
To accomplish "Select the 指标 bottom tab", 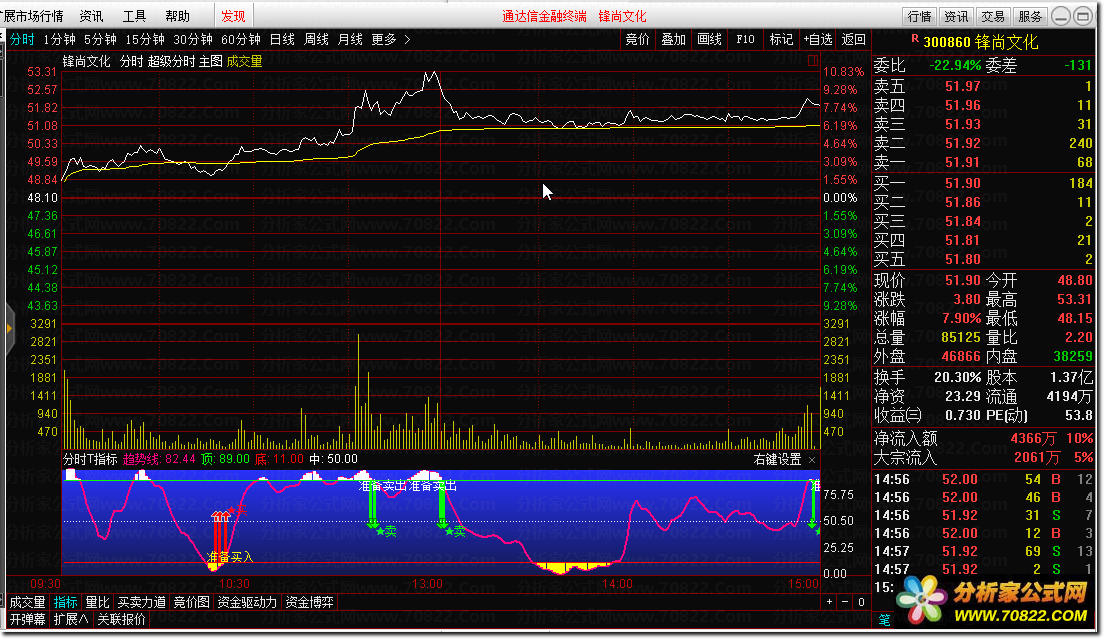I will (66, 602).
